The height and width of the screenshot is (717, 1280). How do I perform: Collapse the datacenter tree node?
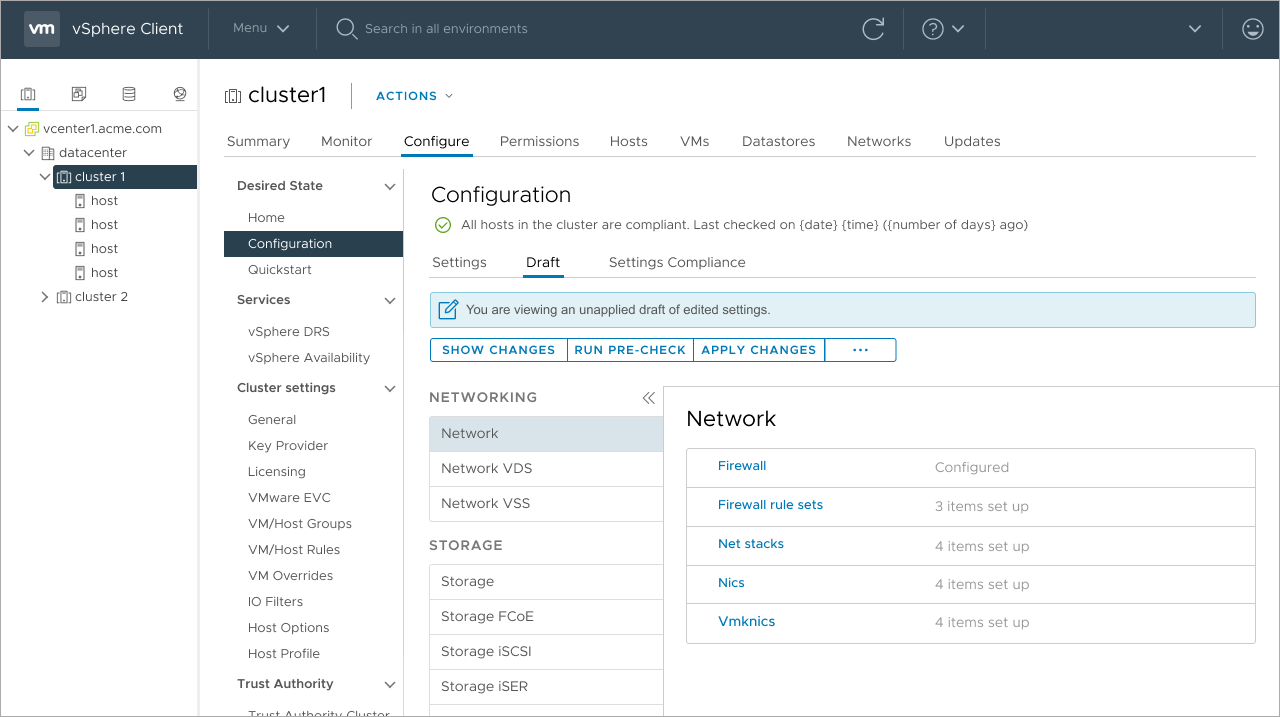pyautogui.click(x=29, y=153)
